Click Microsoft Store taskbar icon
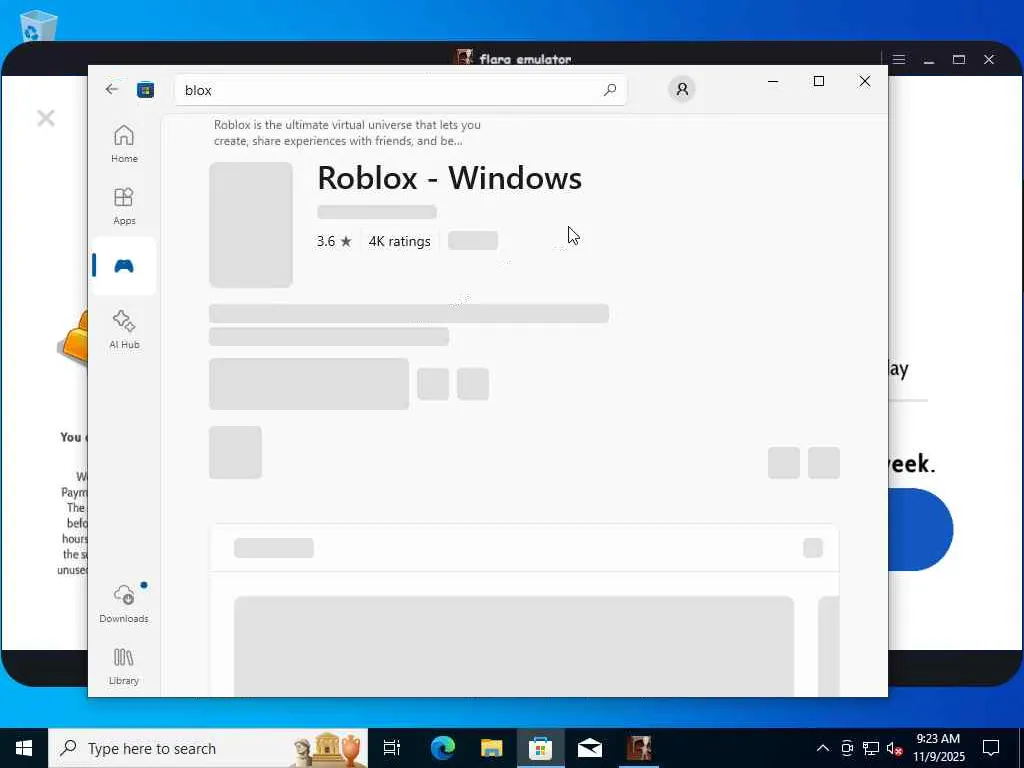The width and height of the screenshot is (1024, 768). click(540, 748)
